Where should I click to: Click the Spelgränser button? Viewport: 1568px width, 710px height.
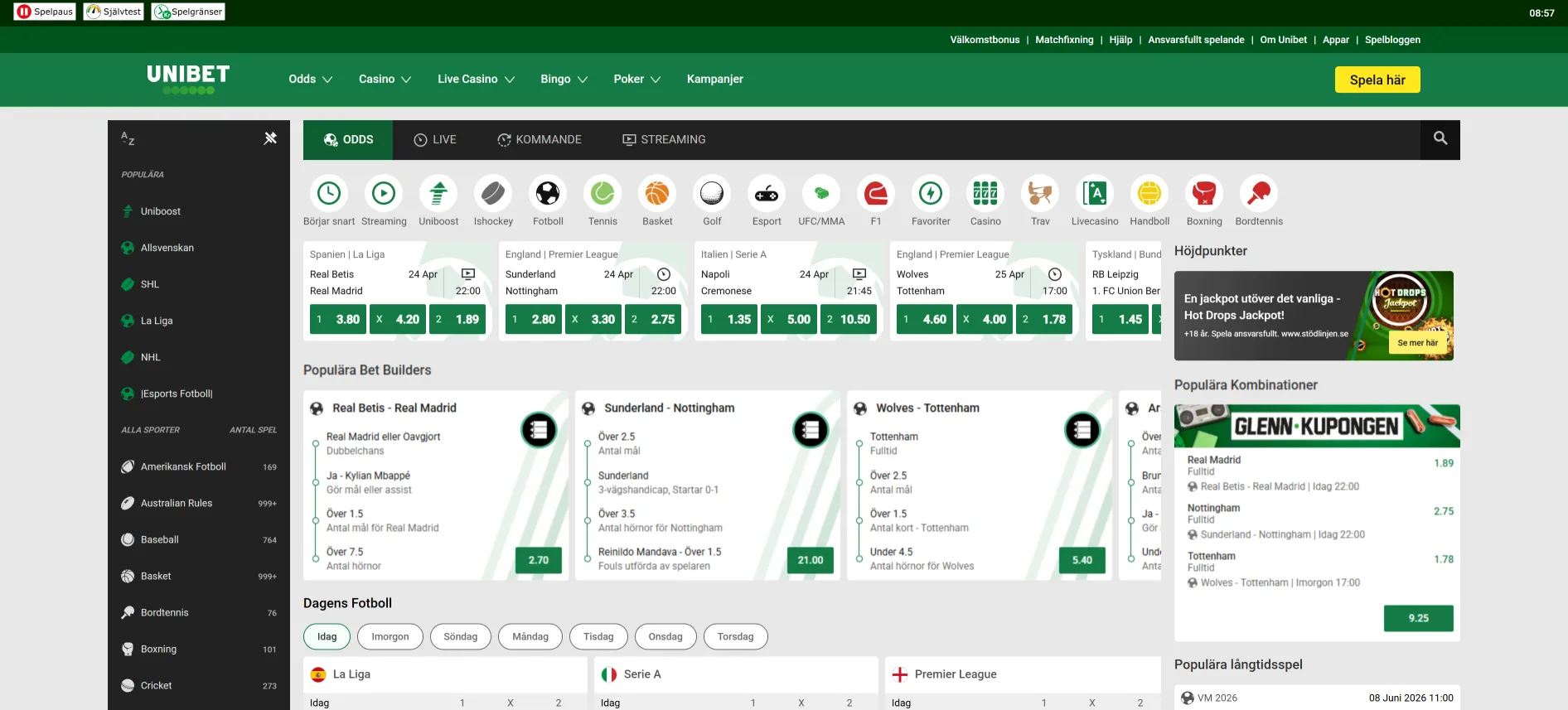click(x=188, y=12)
